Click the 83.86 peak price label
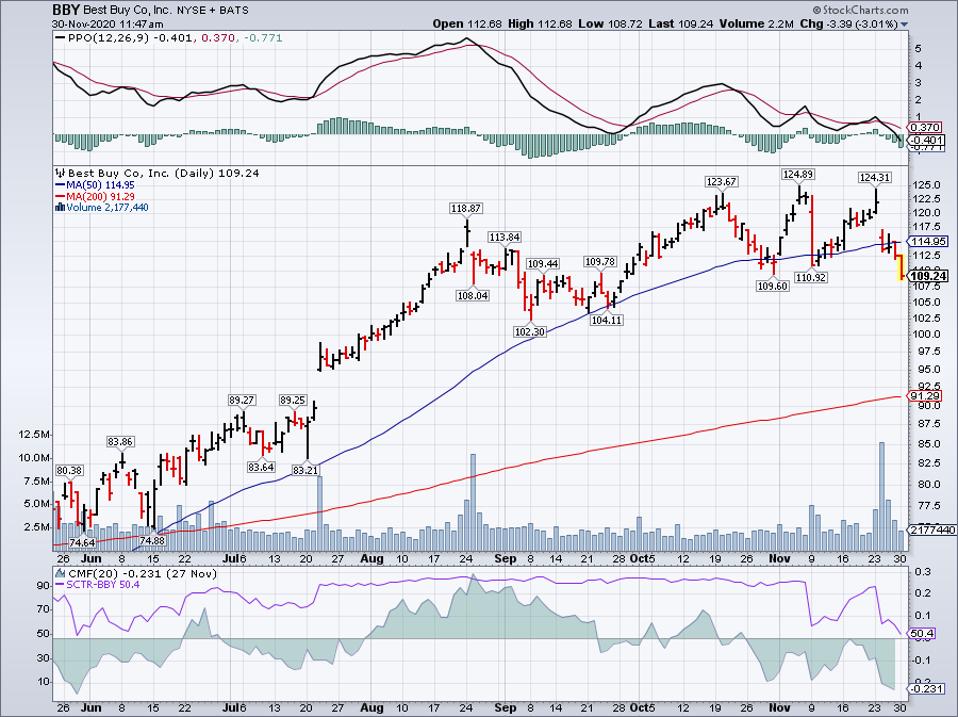This screenshot has width=958, height=717. pyautogui.click(x=121, y=442)
